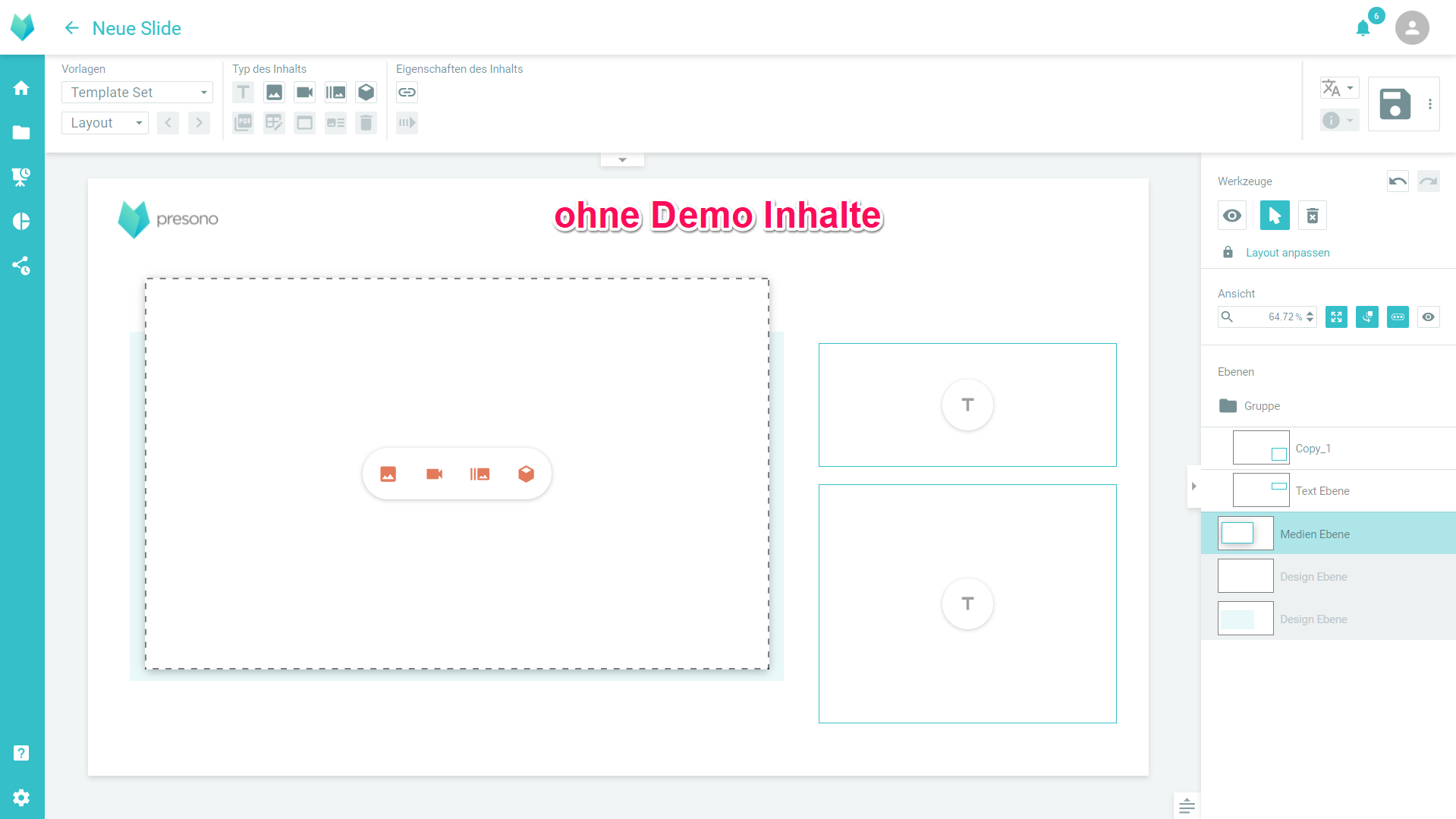
Task: Toggle fit-to-screen view button
Action: (1336, 317)
